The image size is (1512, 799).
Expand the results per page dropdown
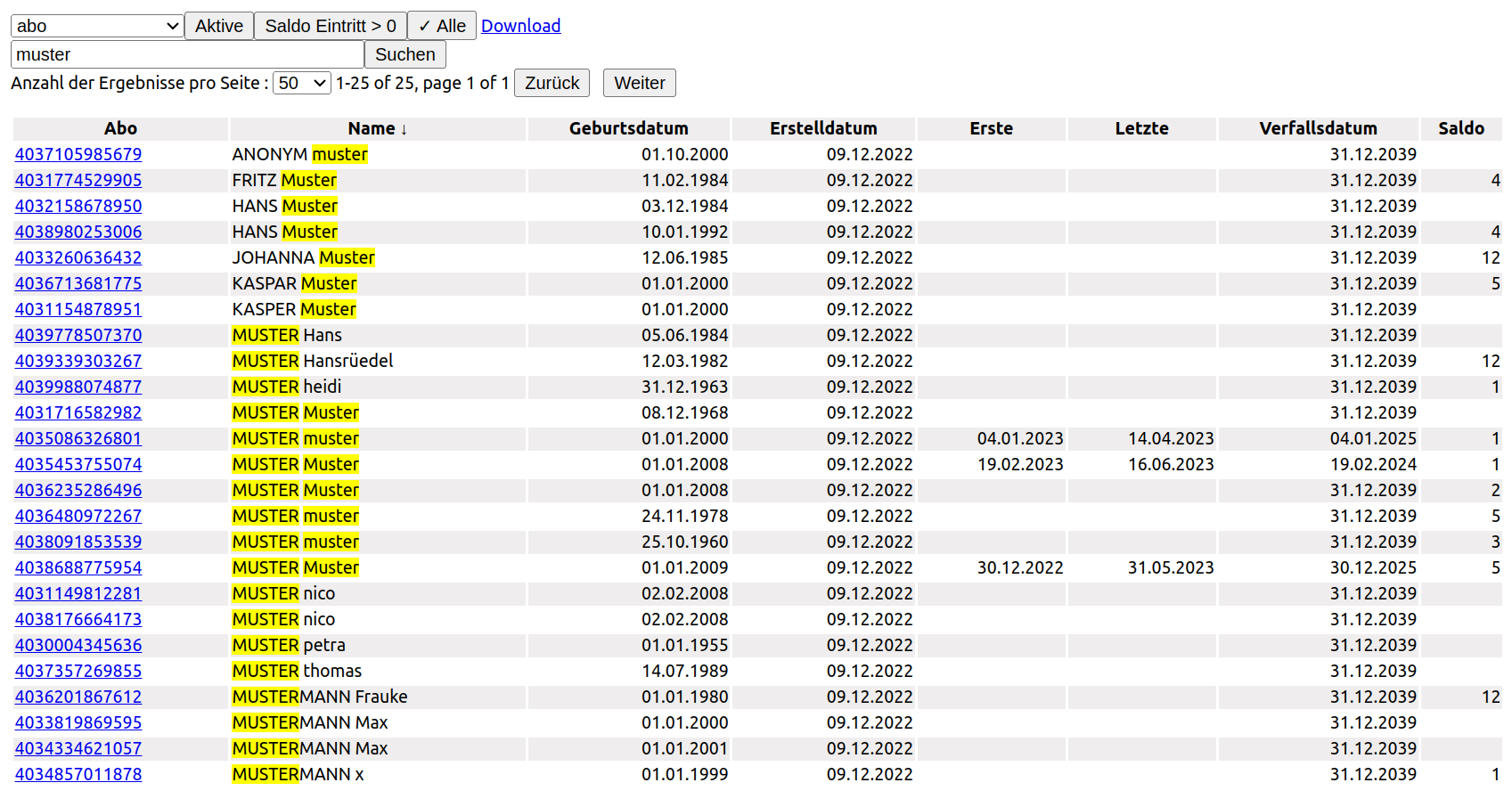[x=301, y=83]
